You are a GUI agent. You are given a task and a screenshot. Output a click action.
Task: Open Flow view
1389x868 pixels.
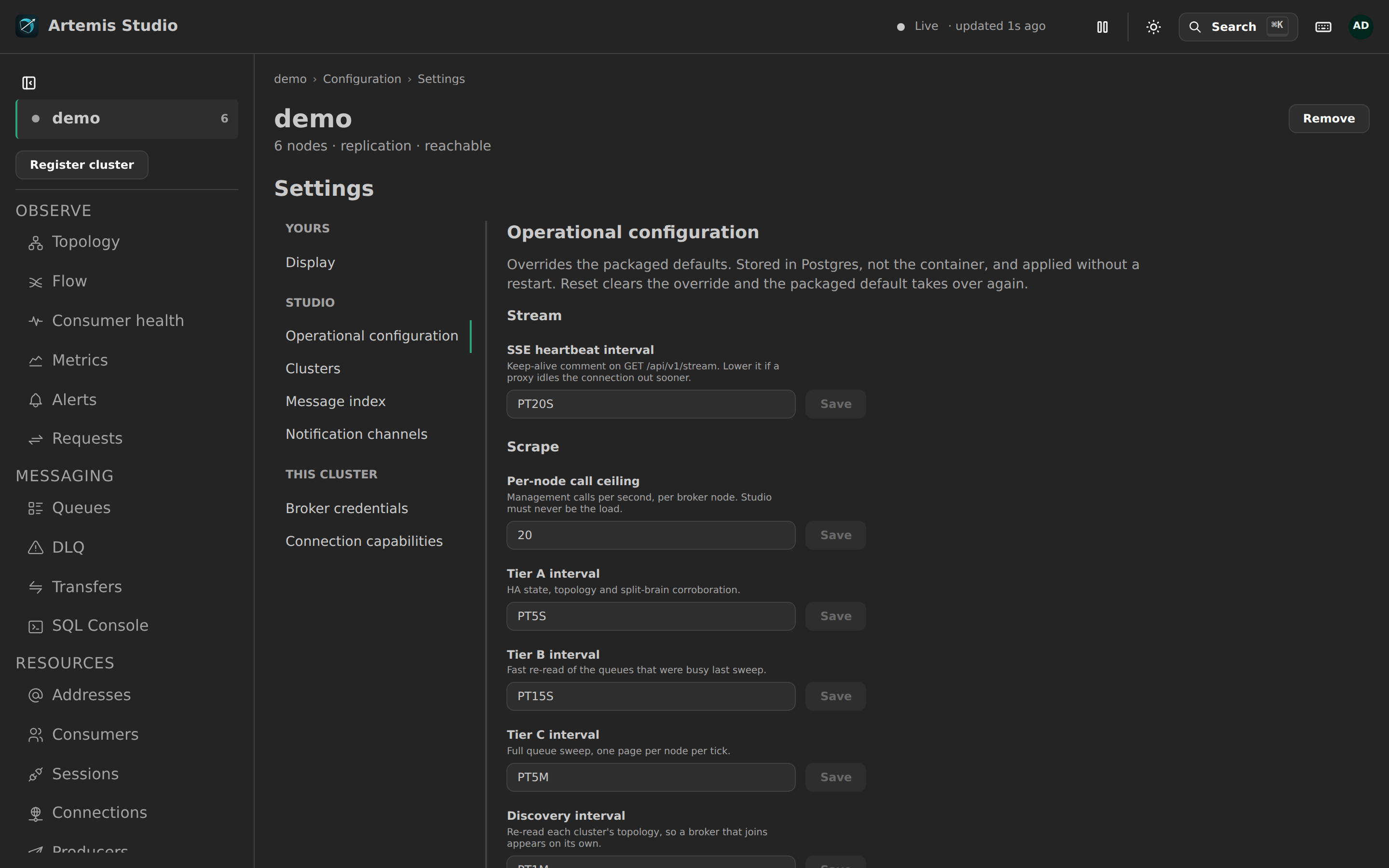(x=127, y=281)
